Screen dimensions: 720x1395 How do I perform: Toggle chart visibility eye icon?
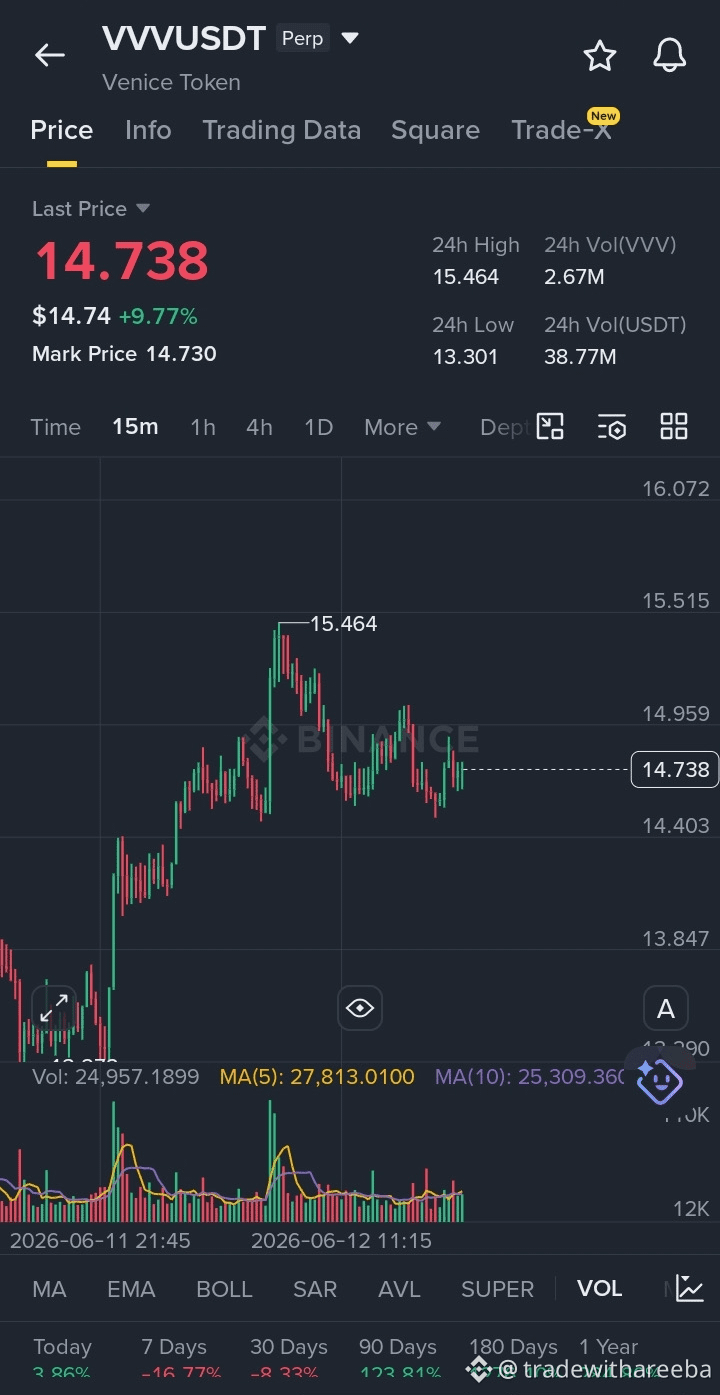click(360, 1008)
